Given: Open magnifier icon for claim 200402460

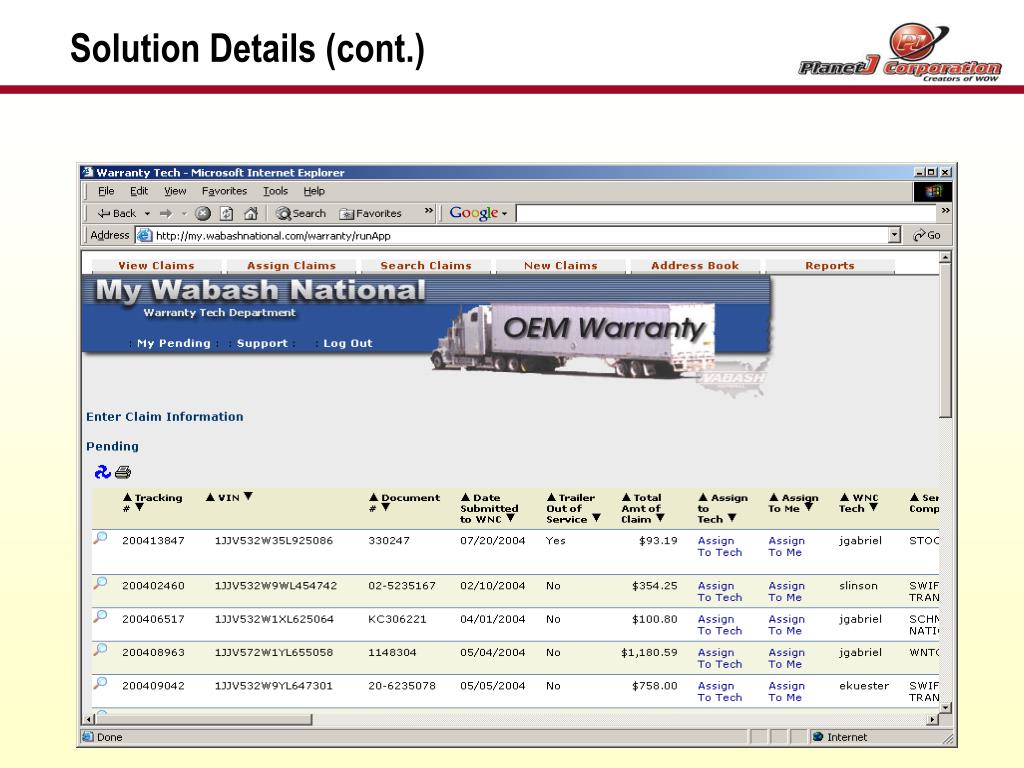Looking at the screenshot, I should pyautogui.click(x=101, y=584).
